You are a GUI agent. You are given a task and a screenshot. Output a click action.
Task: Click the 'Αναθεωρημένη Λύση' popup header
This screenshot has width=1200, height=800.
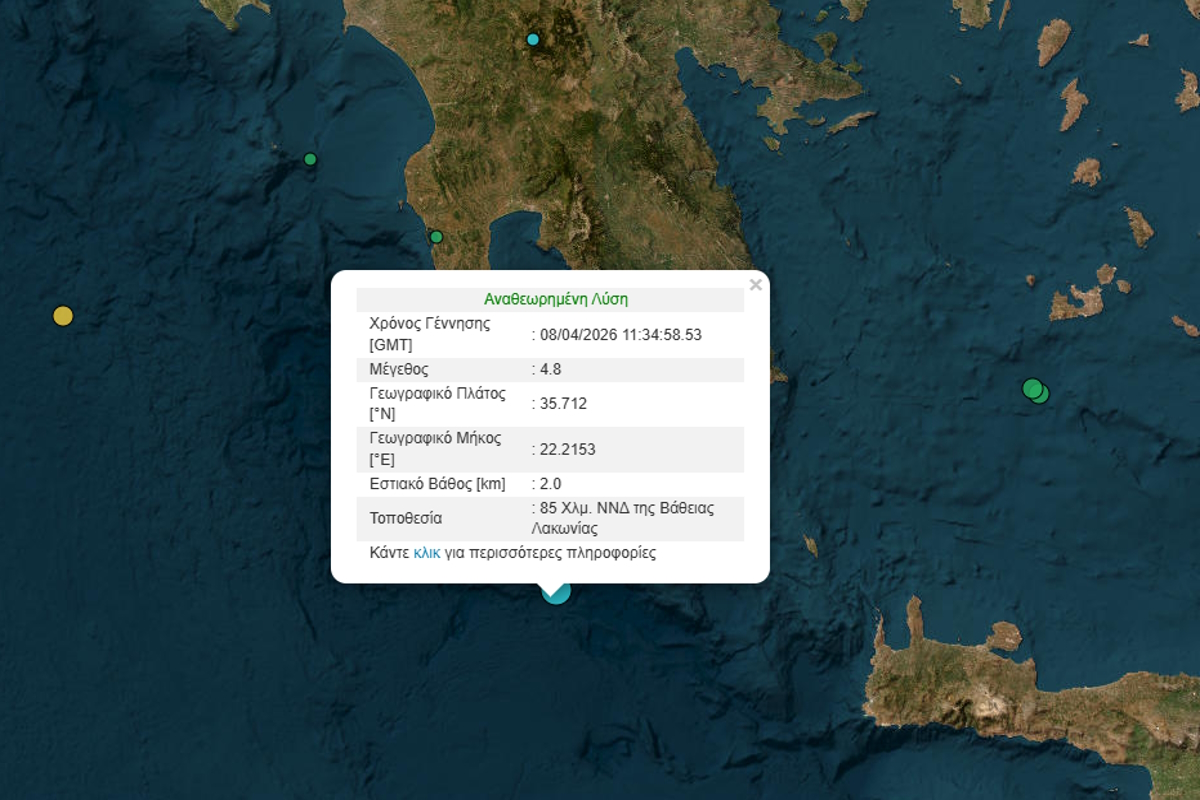(555, 299)
